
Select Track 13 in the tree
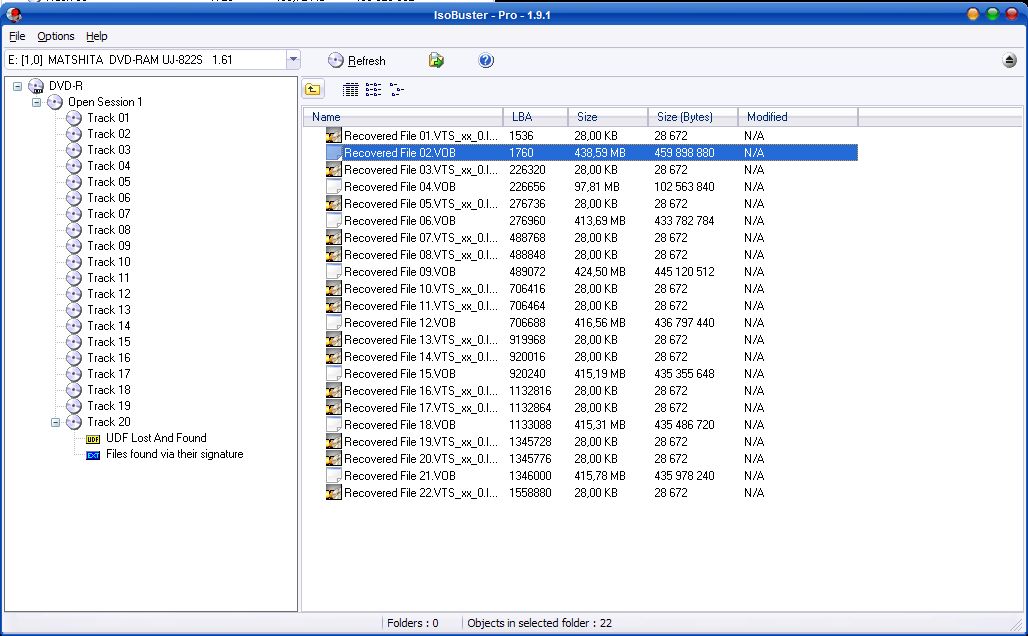click(x=109, y=309)
